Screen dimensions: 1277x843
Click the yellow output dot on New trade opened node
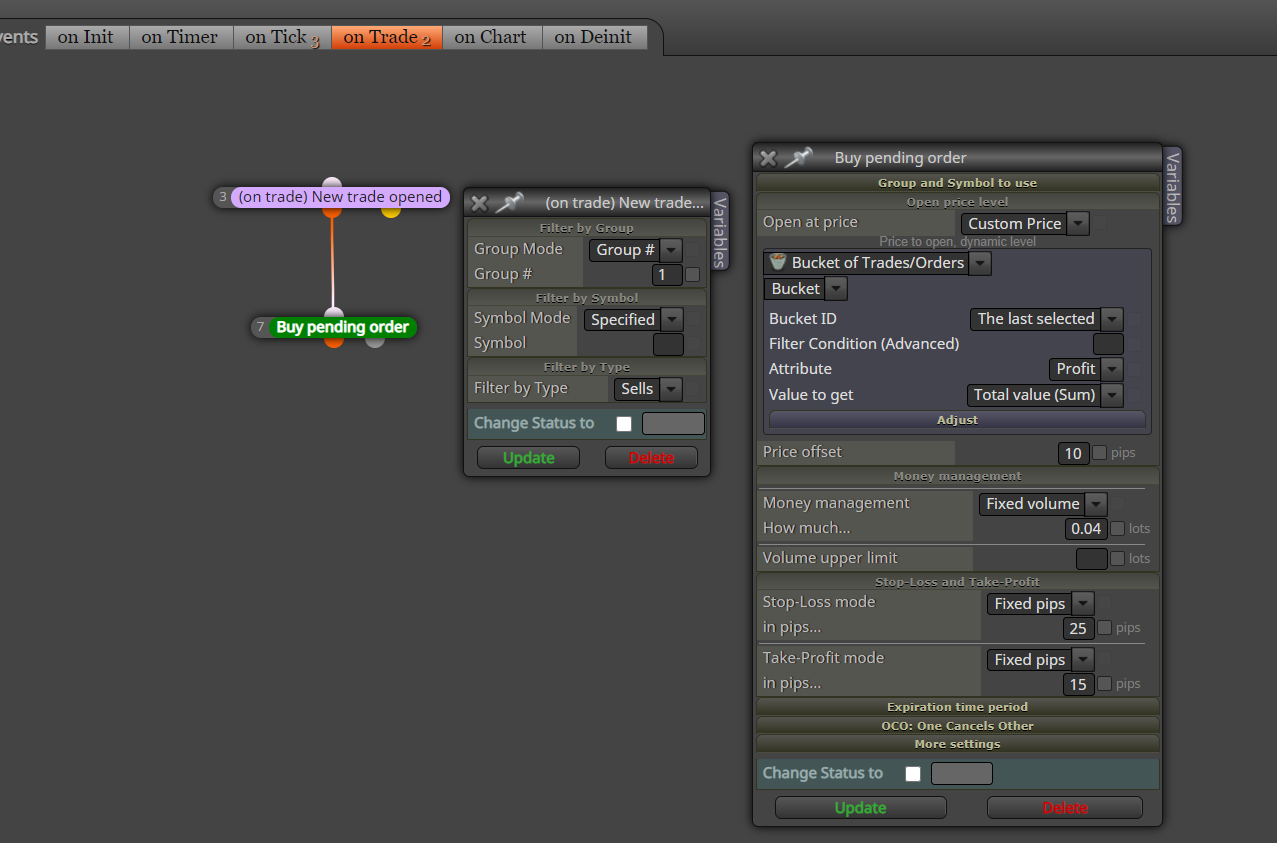coord(391,210)
